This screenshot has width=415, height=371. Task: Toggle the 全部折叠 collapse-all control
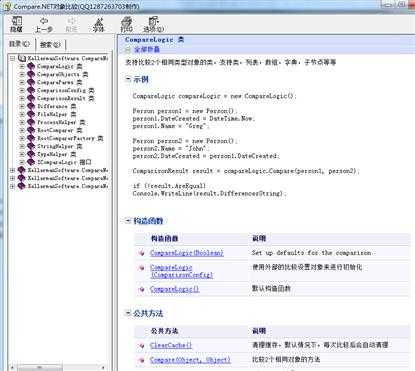tap(142, 50)
